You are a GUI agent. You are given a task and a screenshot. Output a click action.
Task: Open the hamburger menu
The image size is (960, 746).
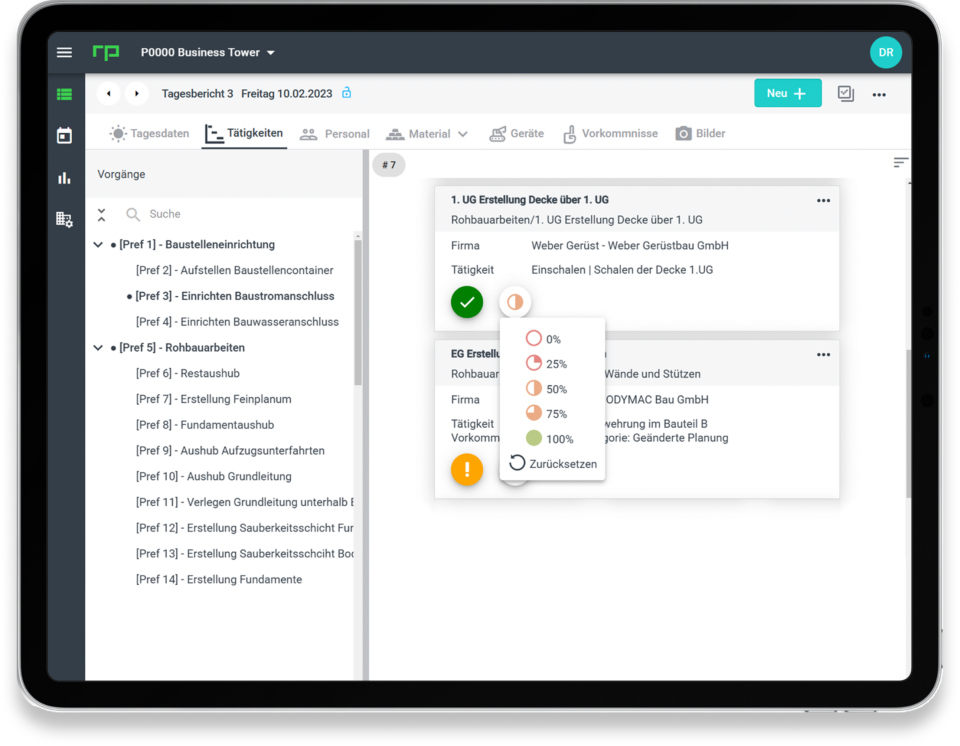click(65, 53)
